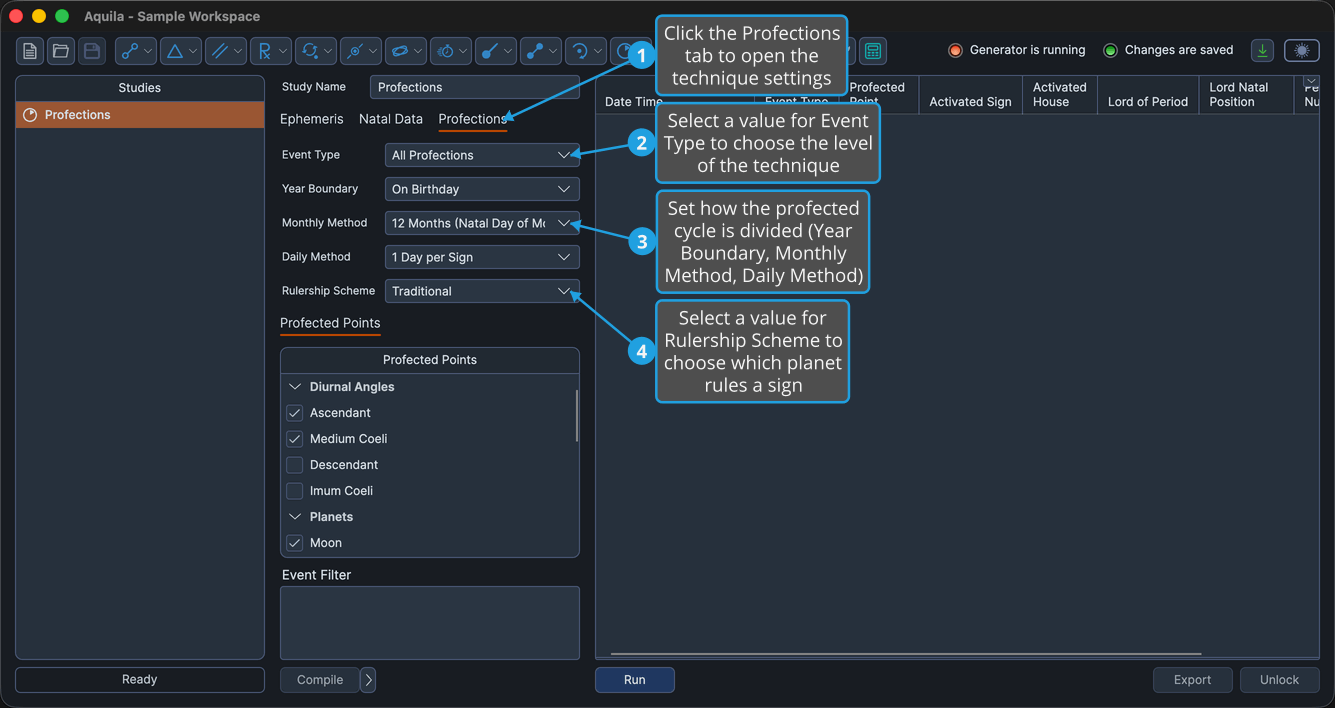The image size is (1335, 708).
Task: Select the triangle study toolbar icon
Action: coord(181,51)
